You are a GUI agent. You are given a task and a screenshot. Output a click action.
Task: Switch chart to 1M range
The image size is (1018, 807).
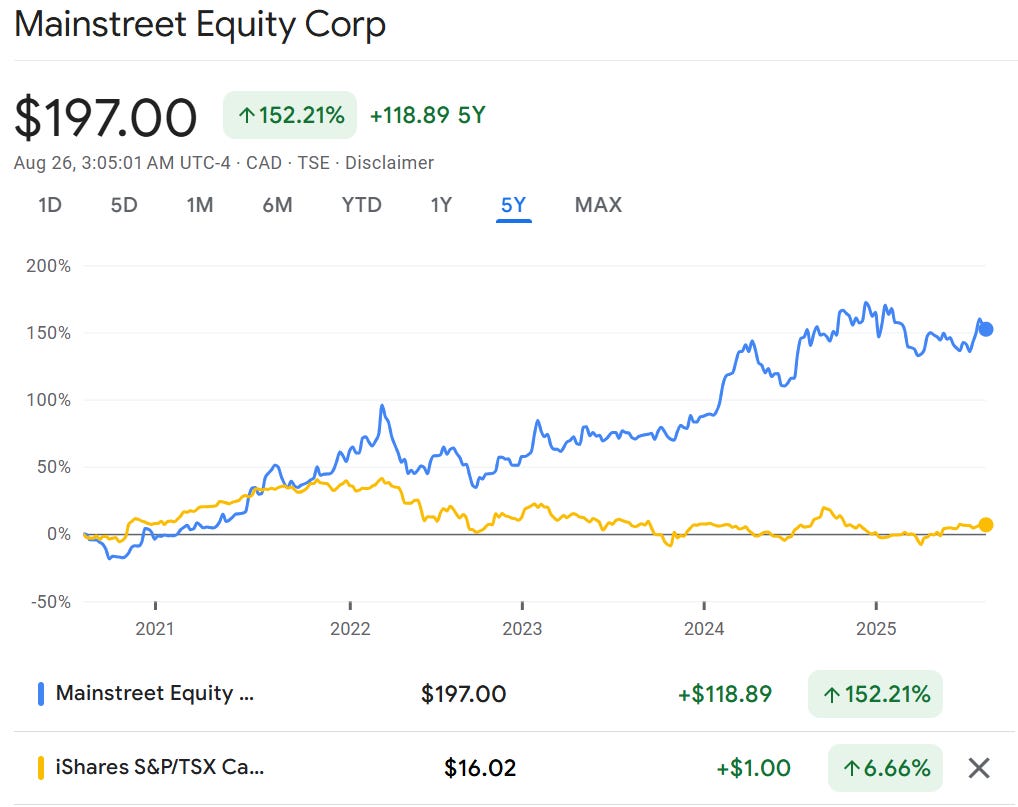click(200, 205)
